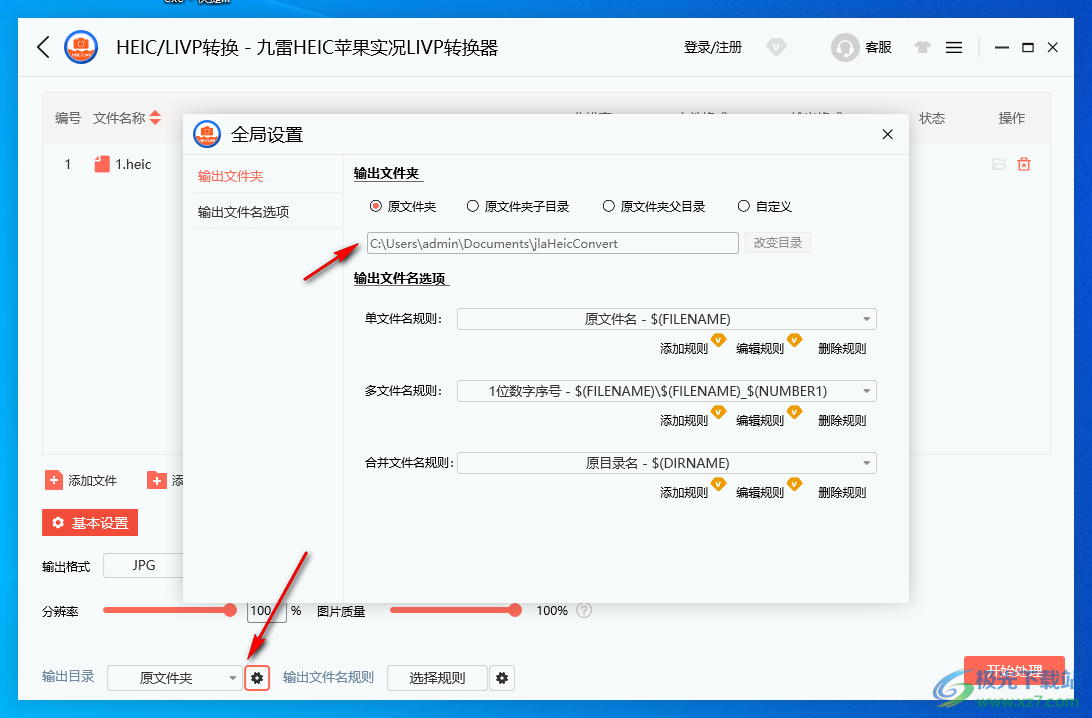Click 添加规则 under 合并文件名规则

[x=684, y=492]
